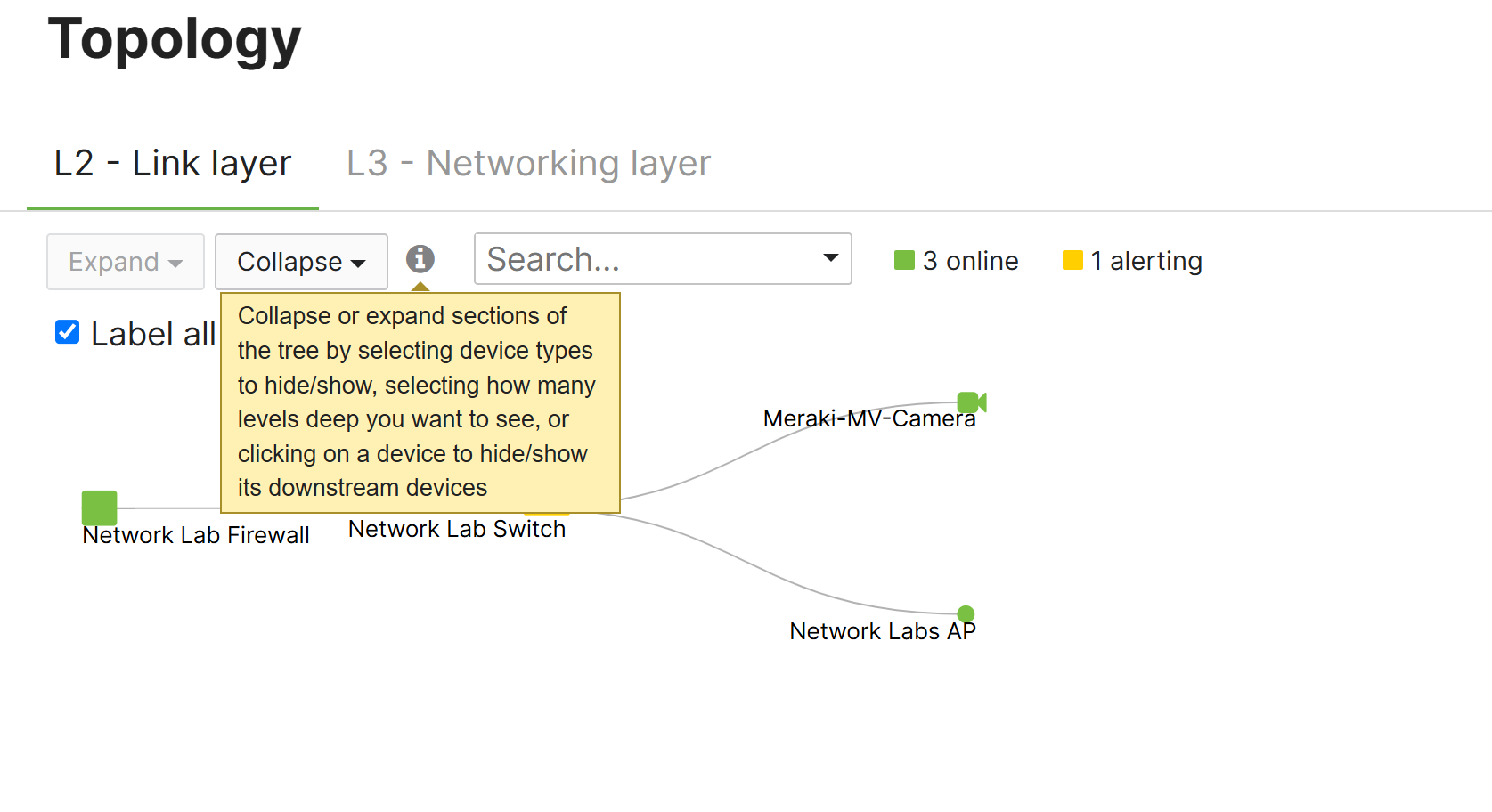Toggle the Label all checkbox
The height and width of the screenshot is (812, 1492).
pyautogui.click(x=68, y=332)
